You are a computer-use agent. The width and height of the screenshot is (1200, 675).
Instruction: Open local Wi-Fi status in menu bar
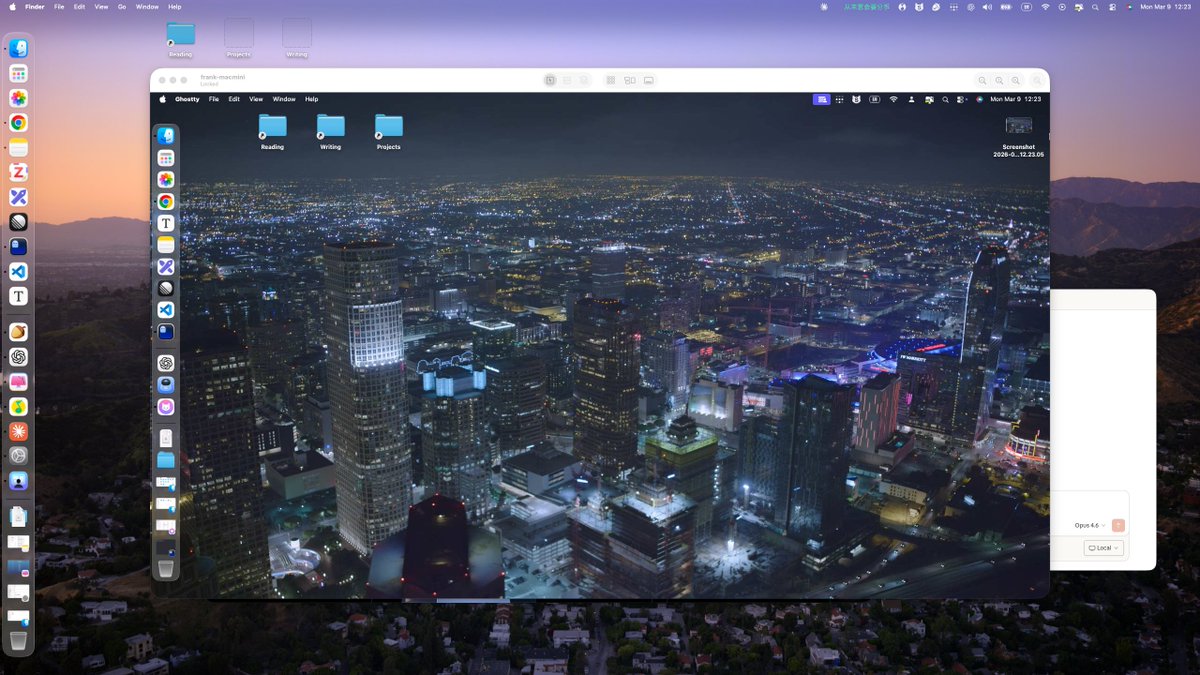(1046, 6)
